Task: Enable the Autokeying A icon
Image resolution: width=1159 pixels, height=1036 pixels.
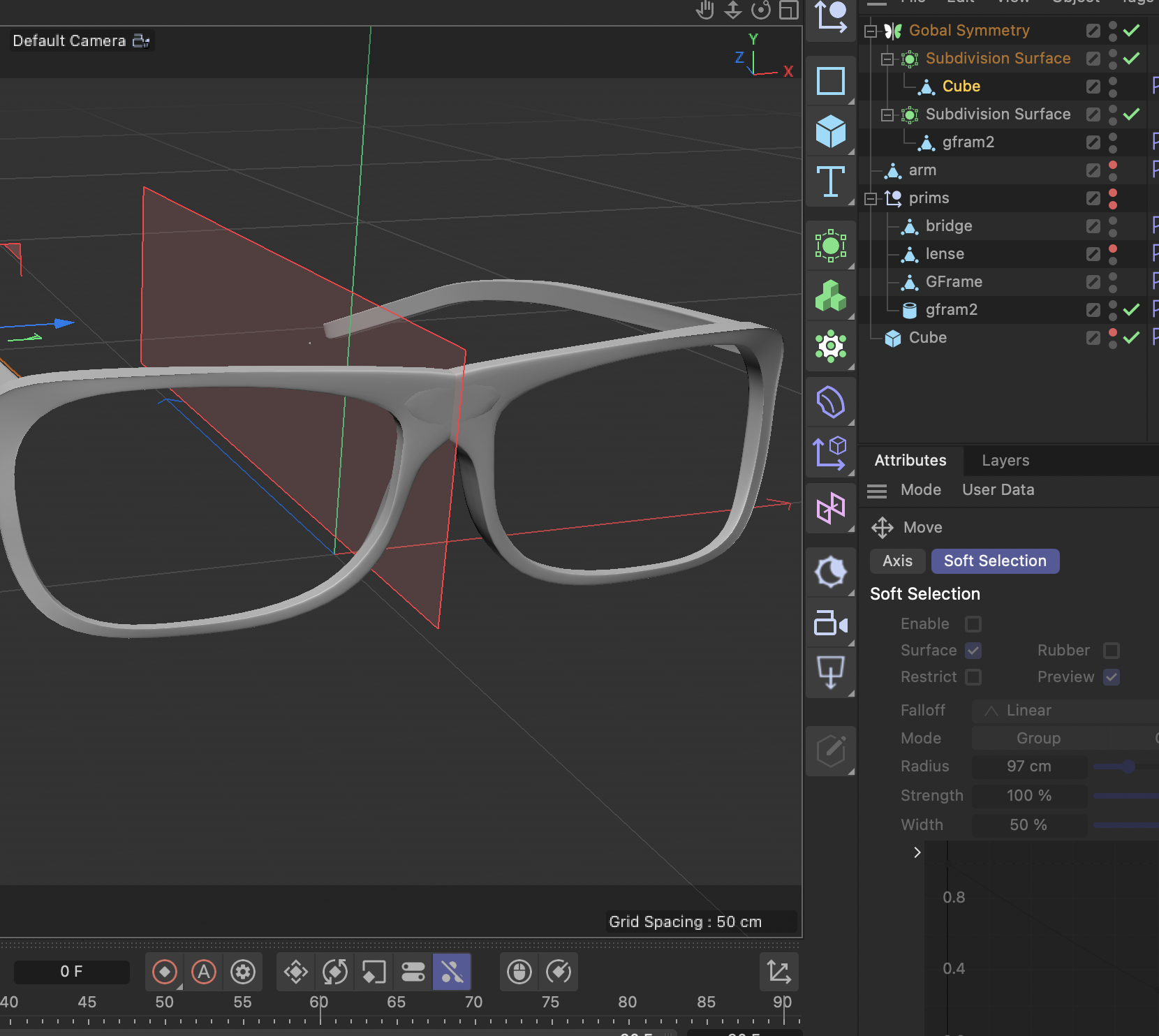Action: pyautogui.click(x=203, y=972)
